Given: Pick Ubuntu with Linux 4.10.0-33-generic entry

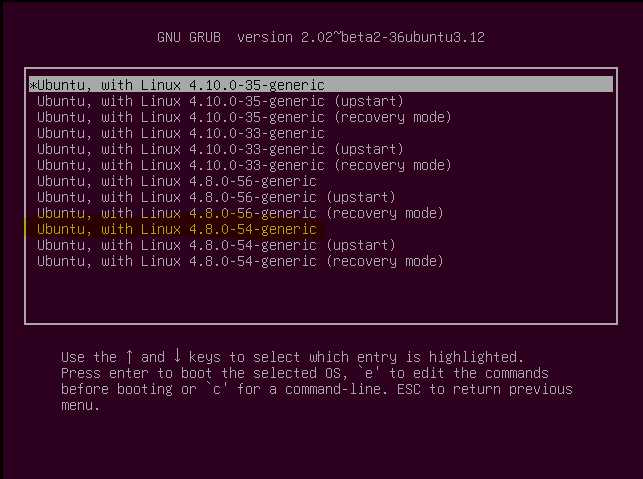Looking at the screenshot, I should pyautogui.click(x=180, y=133).
